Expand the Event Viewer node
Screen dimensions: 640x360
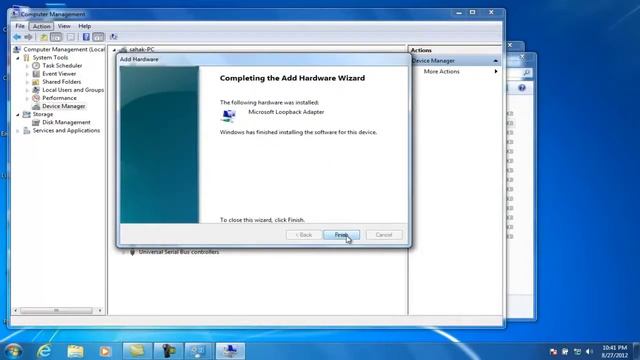27,74
